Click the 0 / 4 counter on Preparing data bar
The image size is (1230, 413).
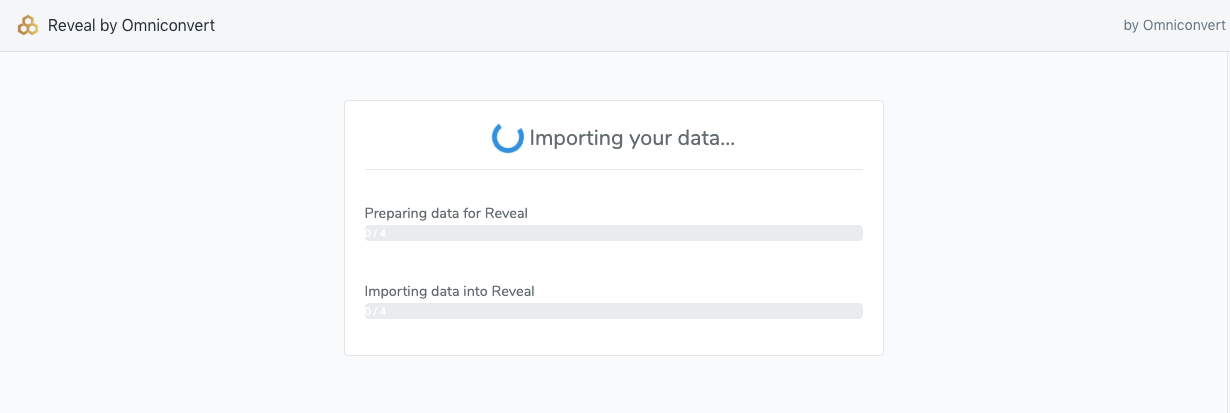coord(376,233)
